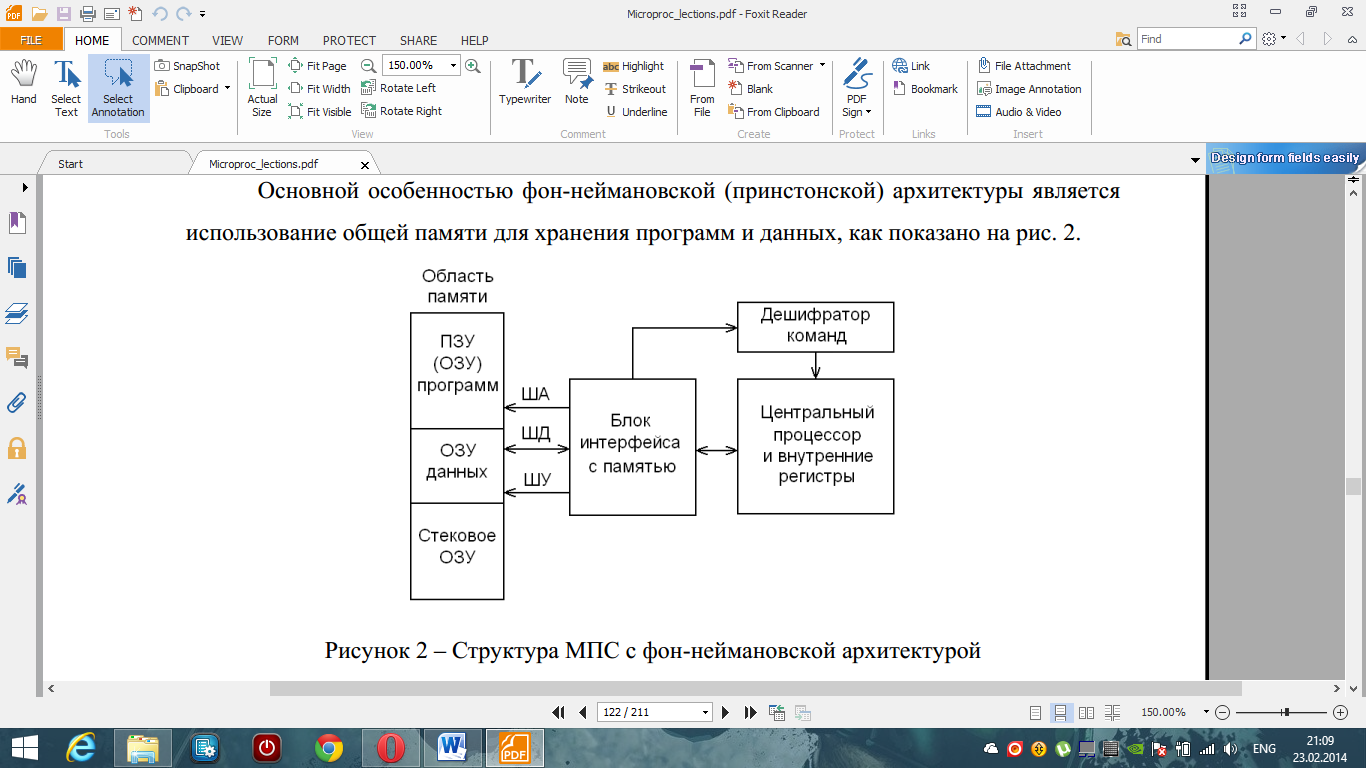This screenshot has width=1366, height=768.
Task: Undo the last action
Action: 160,14
